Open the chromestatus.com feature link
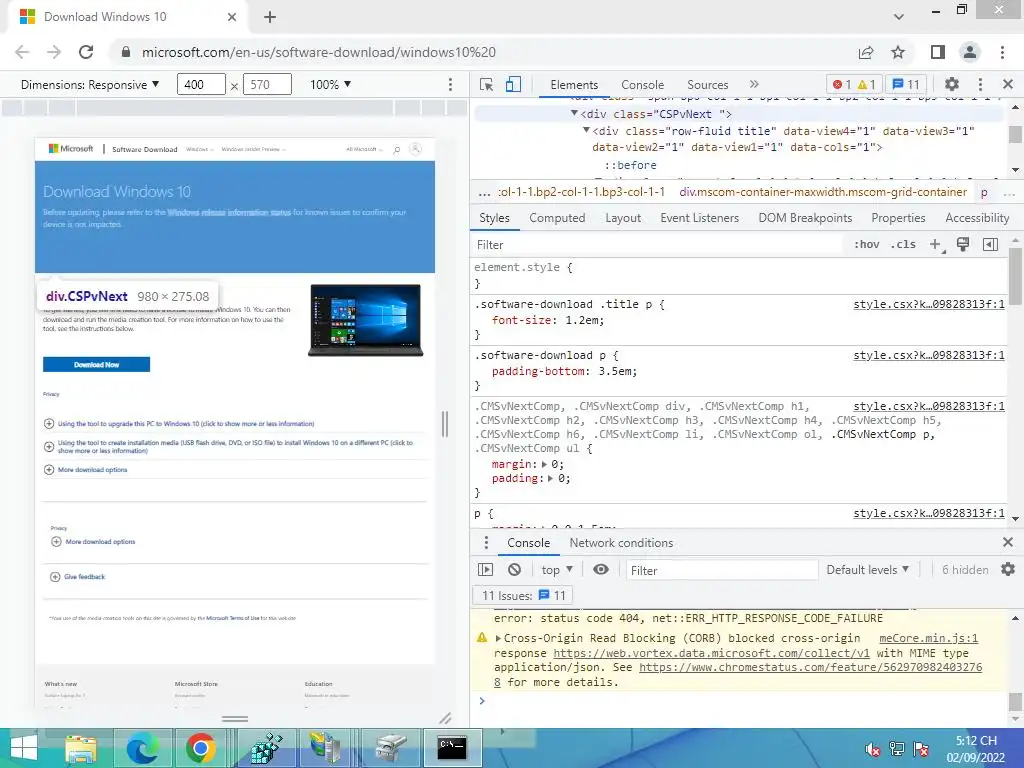Image resolution: width=1024 pixels, height=768 pixels. pos(810,667)
